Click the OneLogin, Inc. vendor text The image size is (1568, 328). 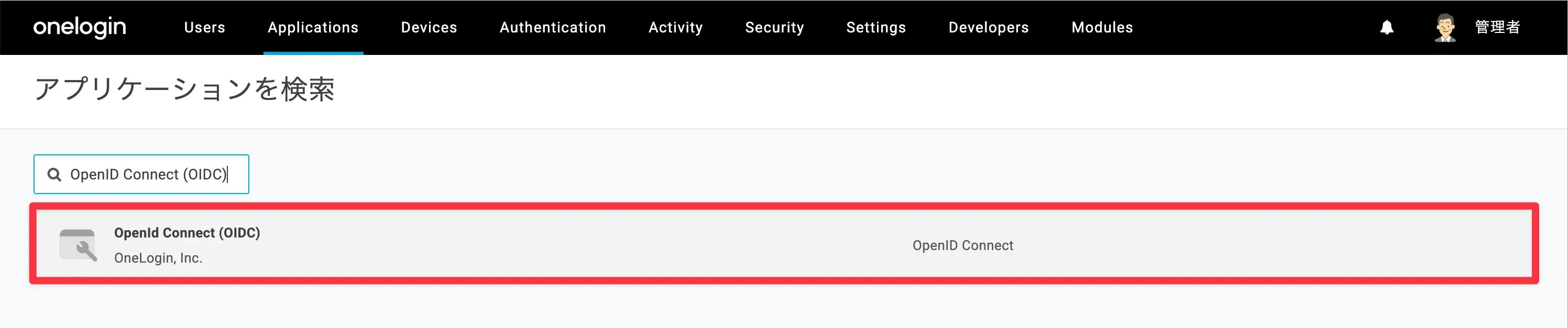click(x=158, y=258)
